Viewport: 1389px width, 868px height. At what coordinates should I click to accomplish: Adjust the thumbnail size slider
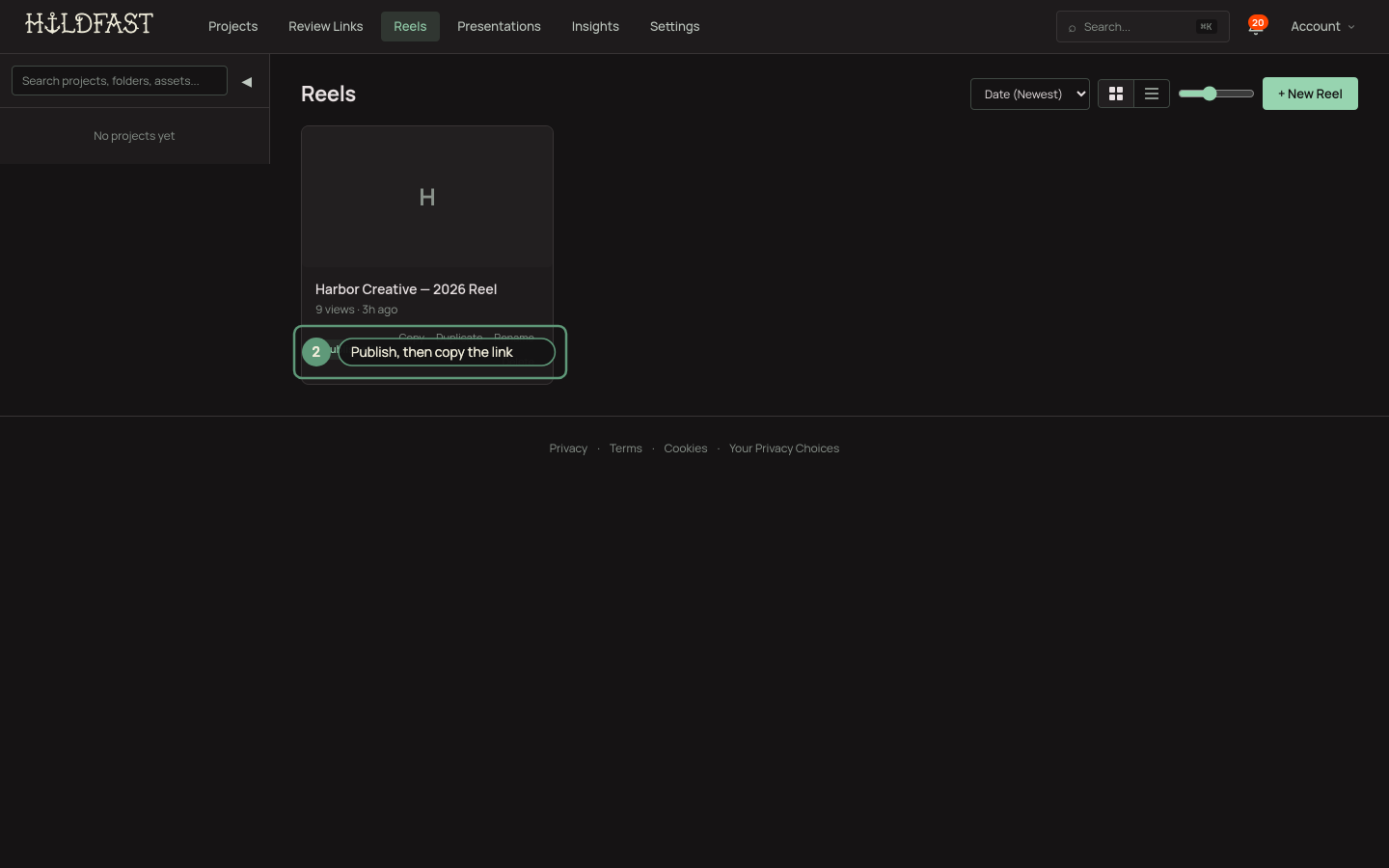(x=1216, y=94)
